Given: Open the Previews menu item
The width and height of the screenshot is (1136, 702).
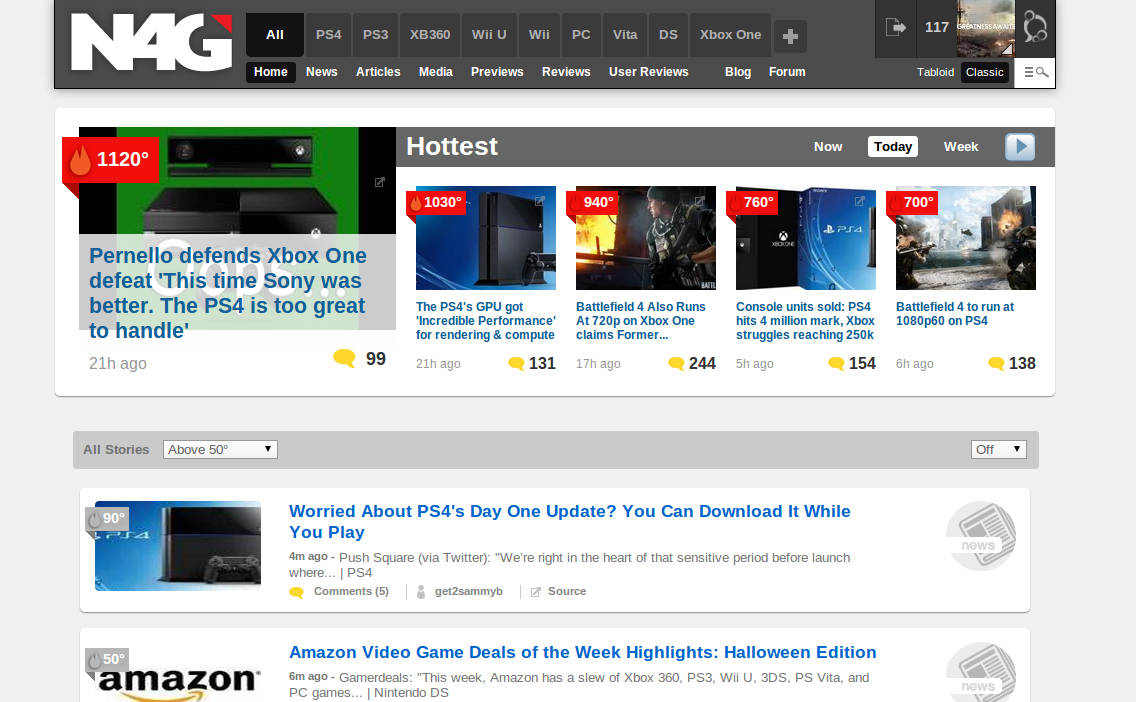Looking at the screenshot, I should point(497,72).
